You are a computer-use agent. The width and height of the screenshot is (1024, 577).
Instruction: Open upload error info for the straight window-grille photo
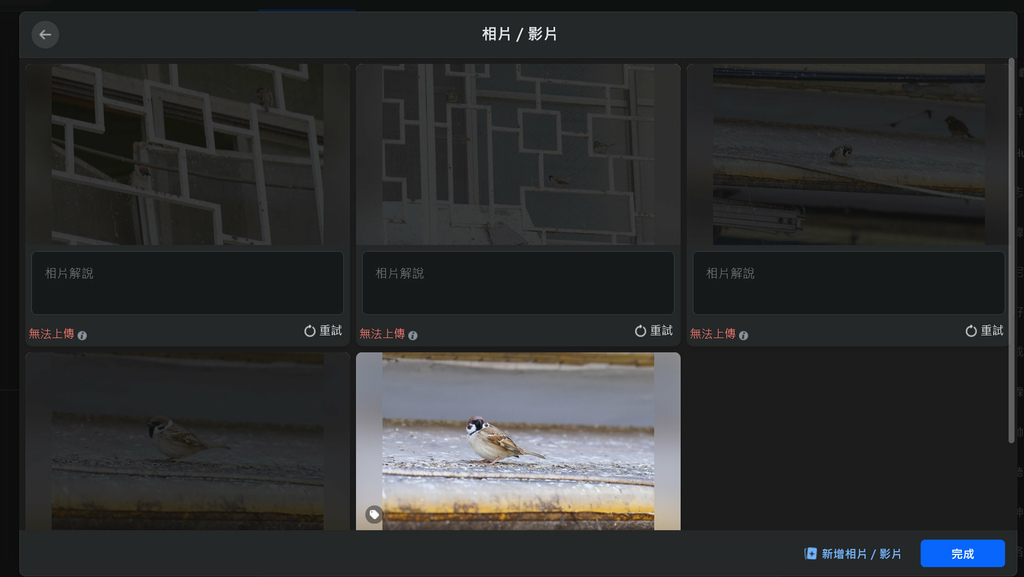tap(413, 335)
